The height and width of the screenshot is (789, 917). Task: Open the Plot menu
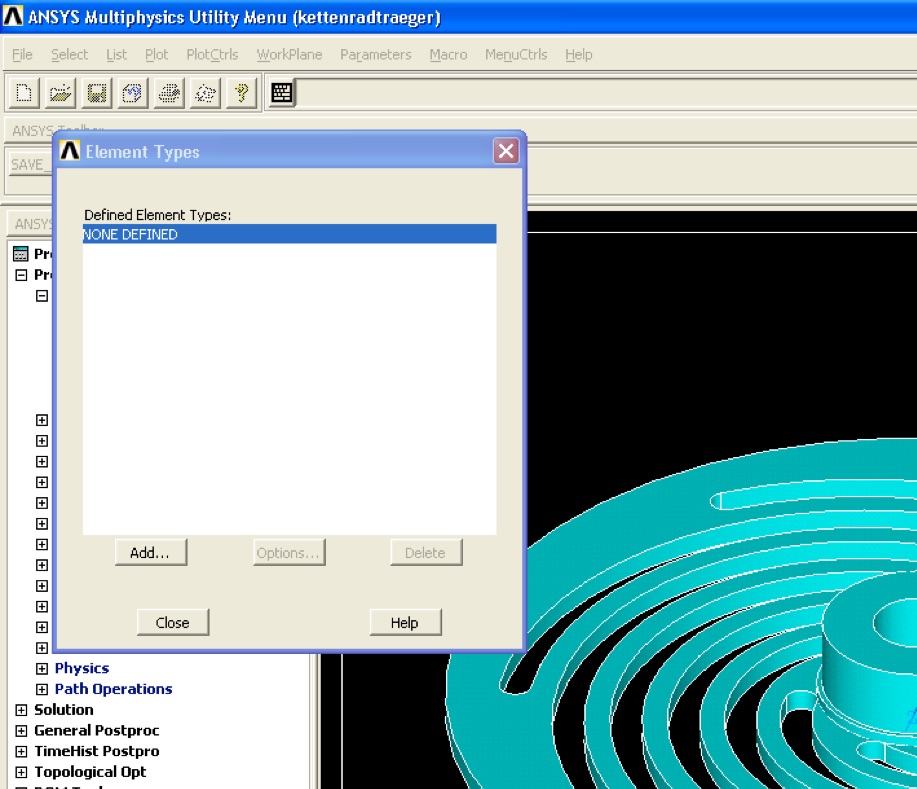[157, 54]
